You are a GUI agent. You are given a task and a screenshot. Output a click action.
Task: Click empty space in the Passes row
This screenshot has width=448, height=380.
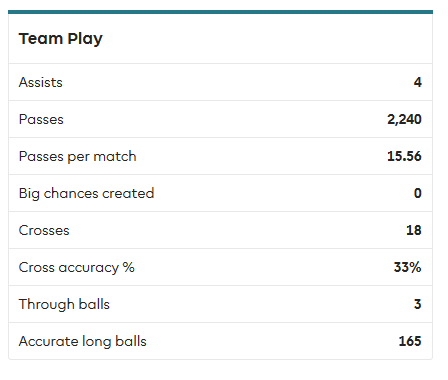(223, 119)
